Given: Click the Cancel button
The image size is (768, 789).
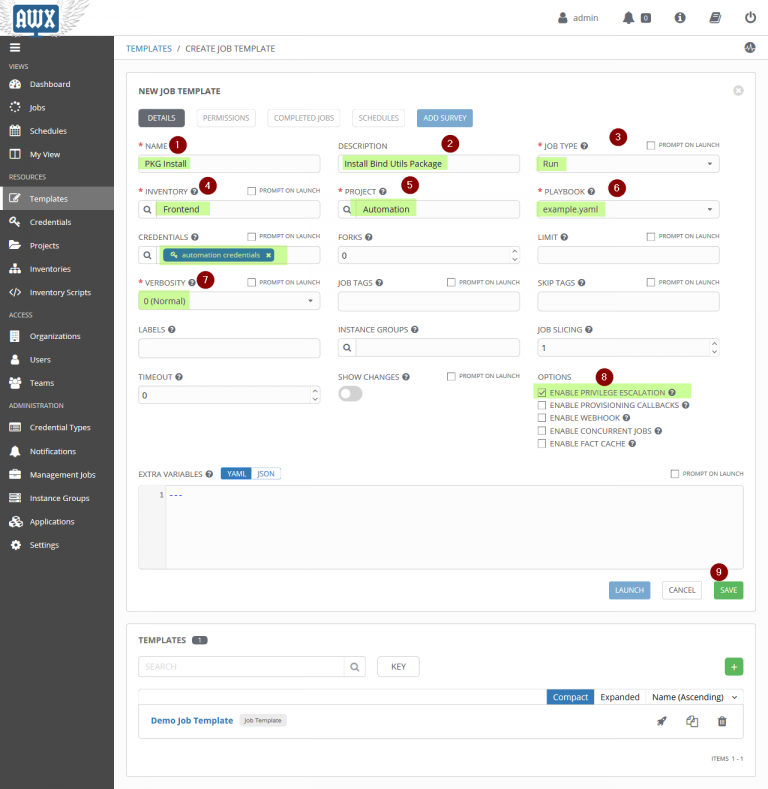Looking at the screenshot, I should [682, 590].
